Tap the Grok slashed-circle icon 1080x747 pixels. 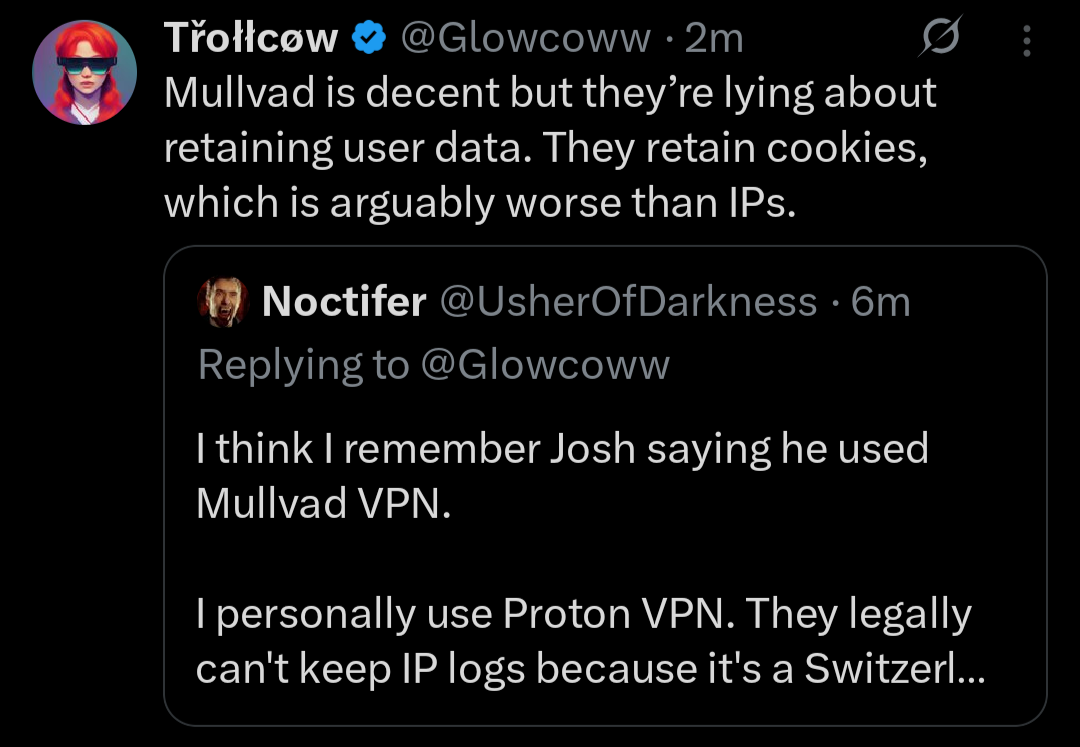(940, 39)
